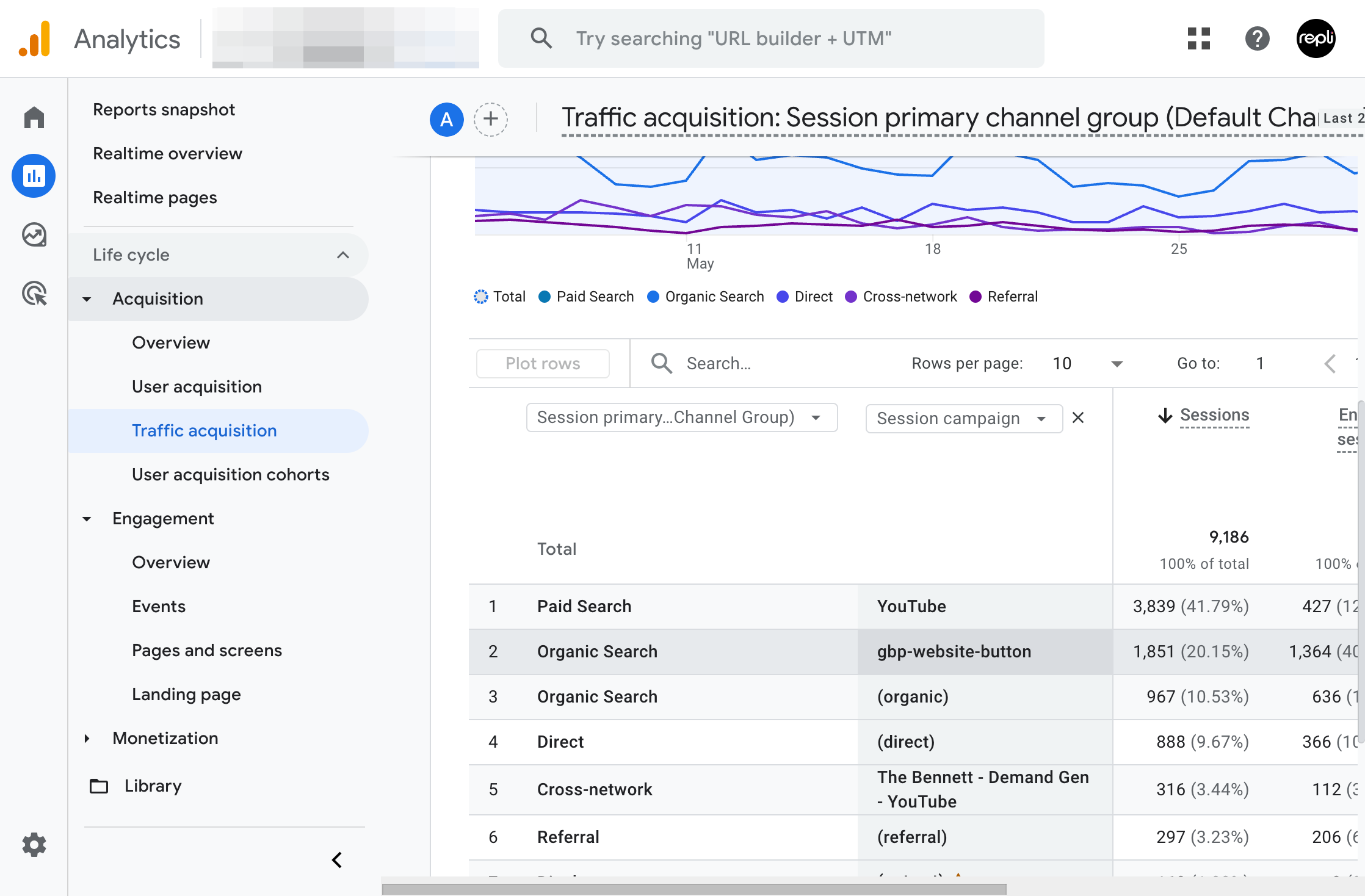The width and height of the screenshot is (1365, 896).
Task: Open Realtime overview report
Action: click(x=167, y=153)
